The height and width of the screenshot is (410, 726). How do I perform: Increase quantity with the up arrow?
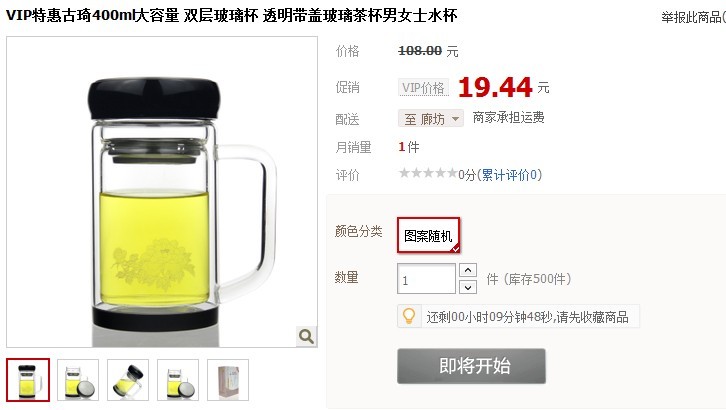(x=468, y=270)
